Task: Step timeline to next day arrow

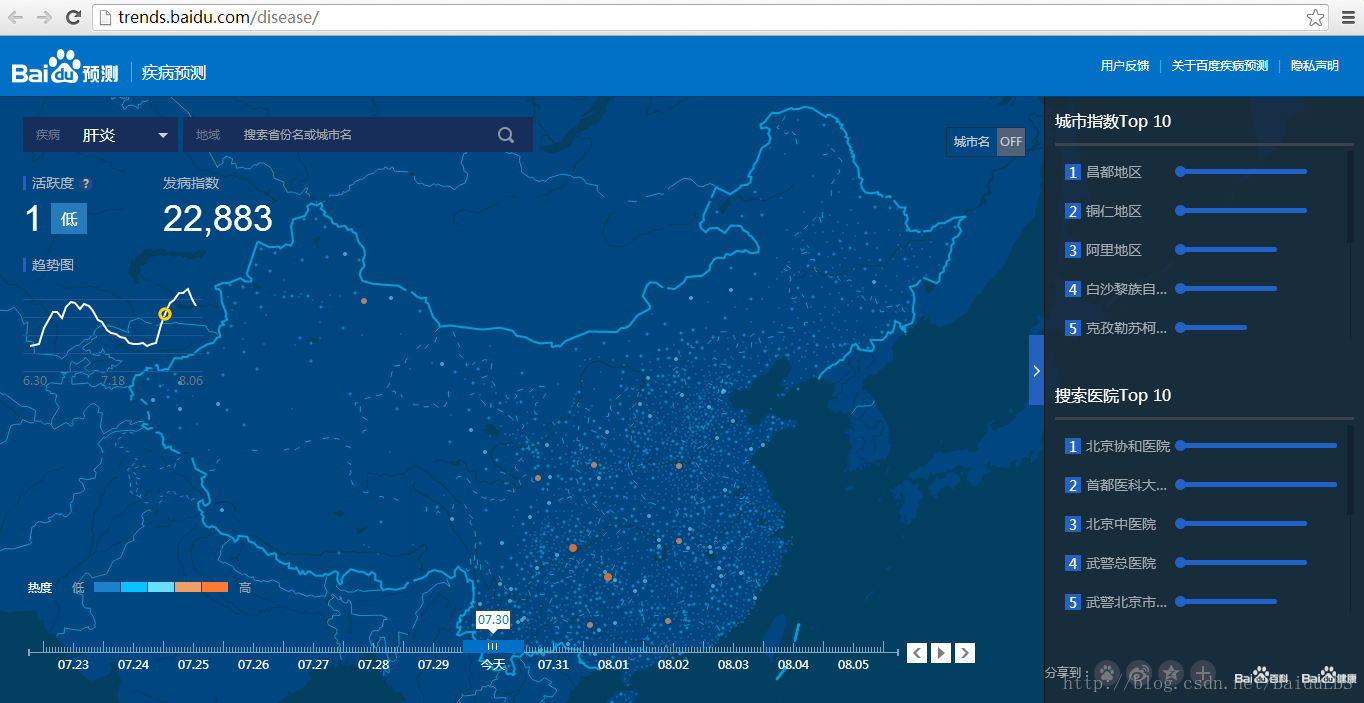Action: coord(965,653)
